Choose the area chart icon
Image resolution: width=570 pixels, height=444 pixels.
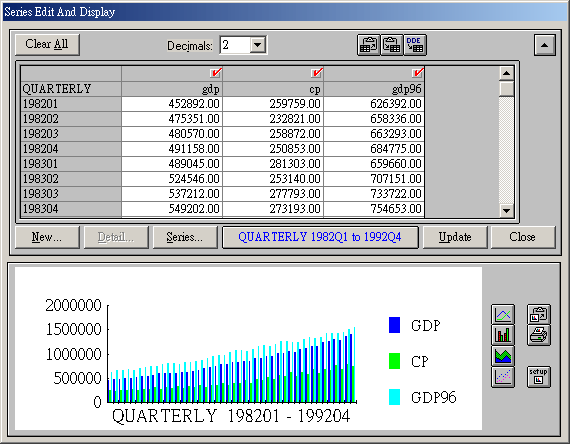(x=503, y=356)
